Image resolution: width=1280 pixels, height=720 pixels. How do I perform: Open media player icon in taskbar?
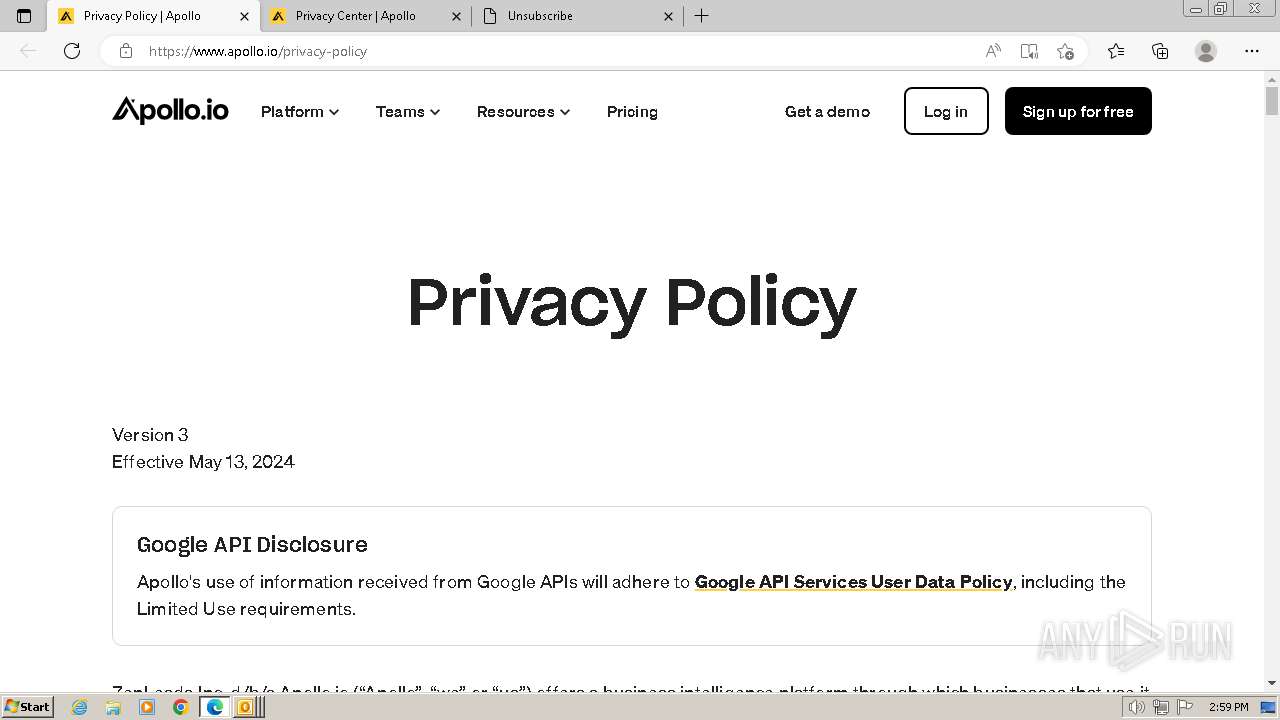tap(147, 707)
